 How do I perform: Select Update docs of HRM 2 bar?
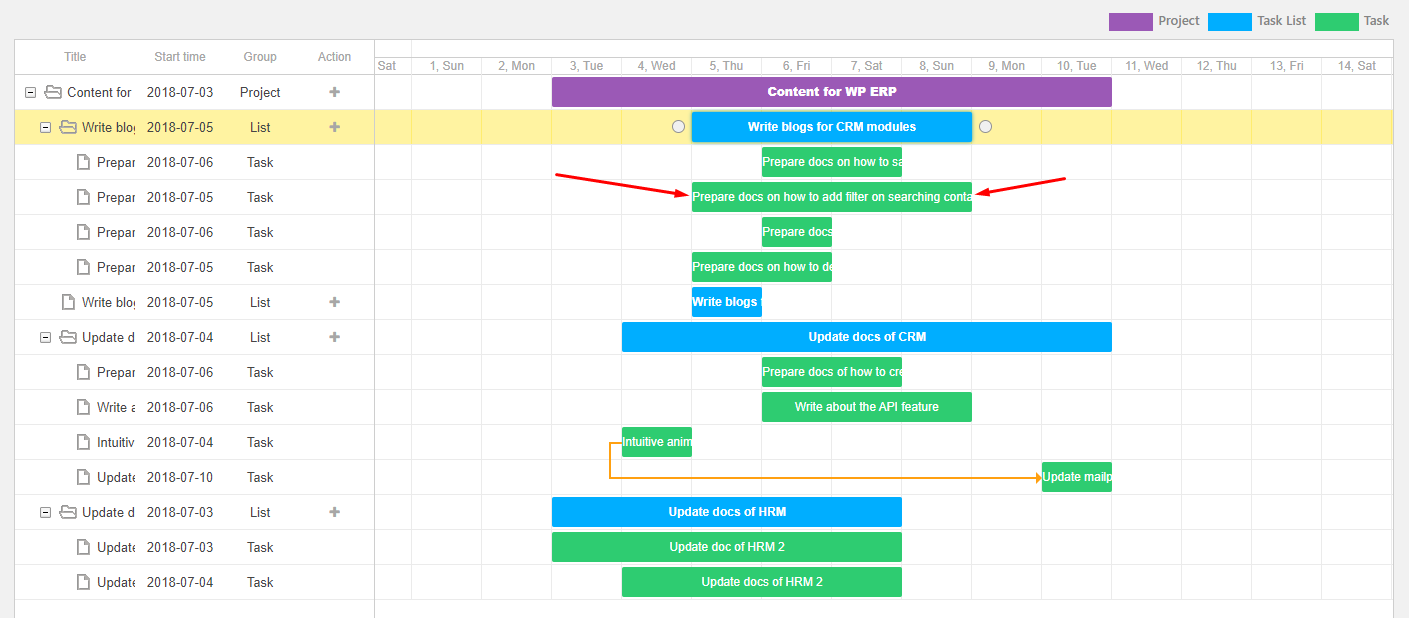[x=762, y=582]
